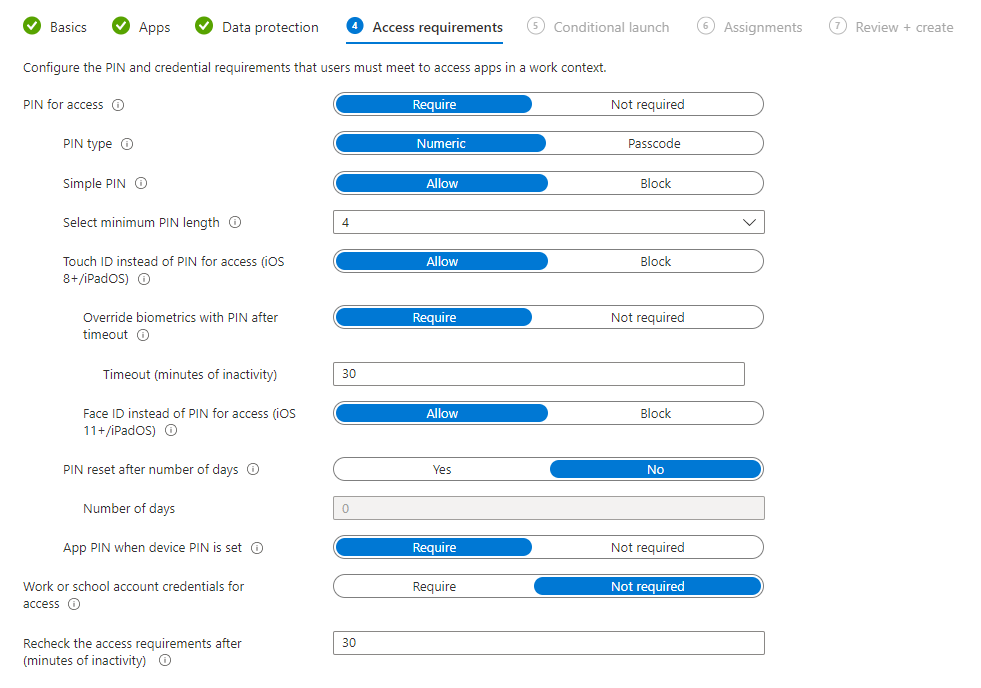Block Simple PIN option

[x=655, y=184]
